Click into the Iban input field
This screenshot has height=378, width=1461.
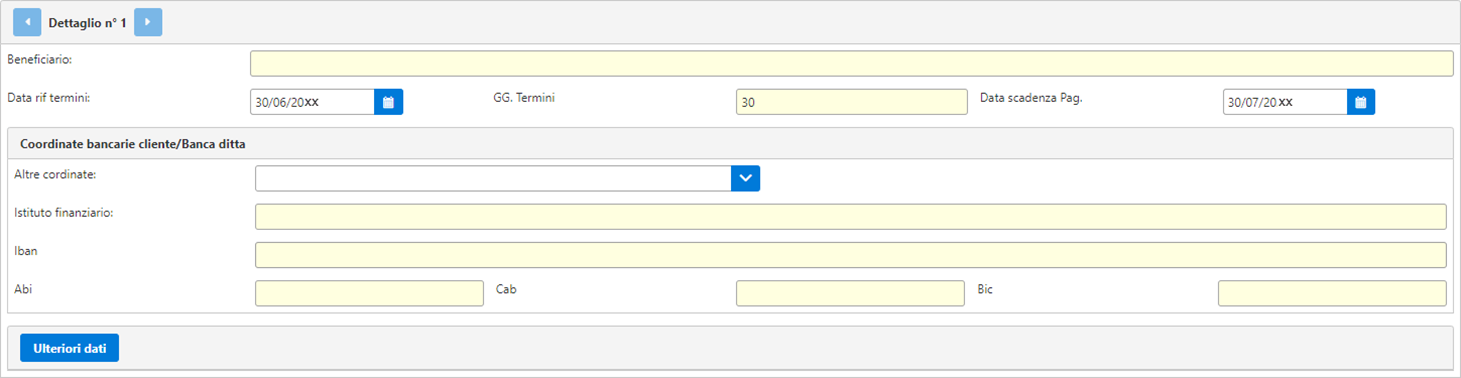[851, 255]
